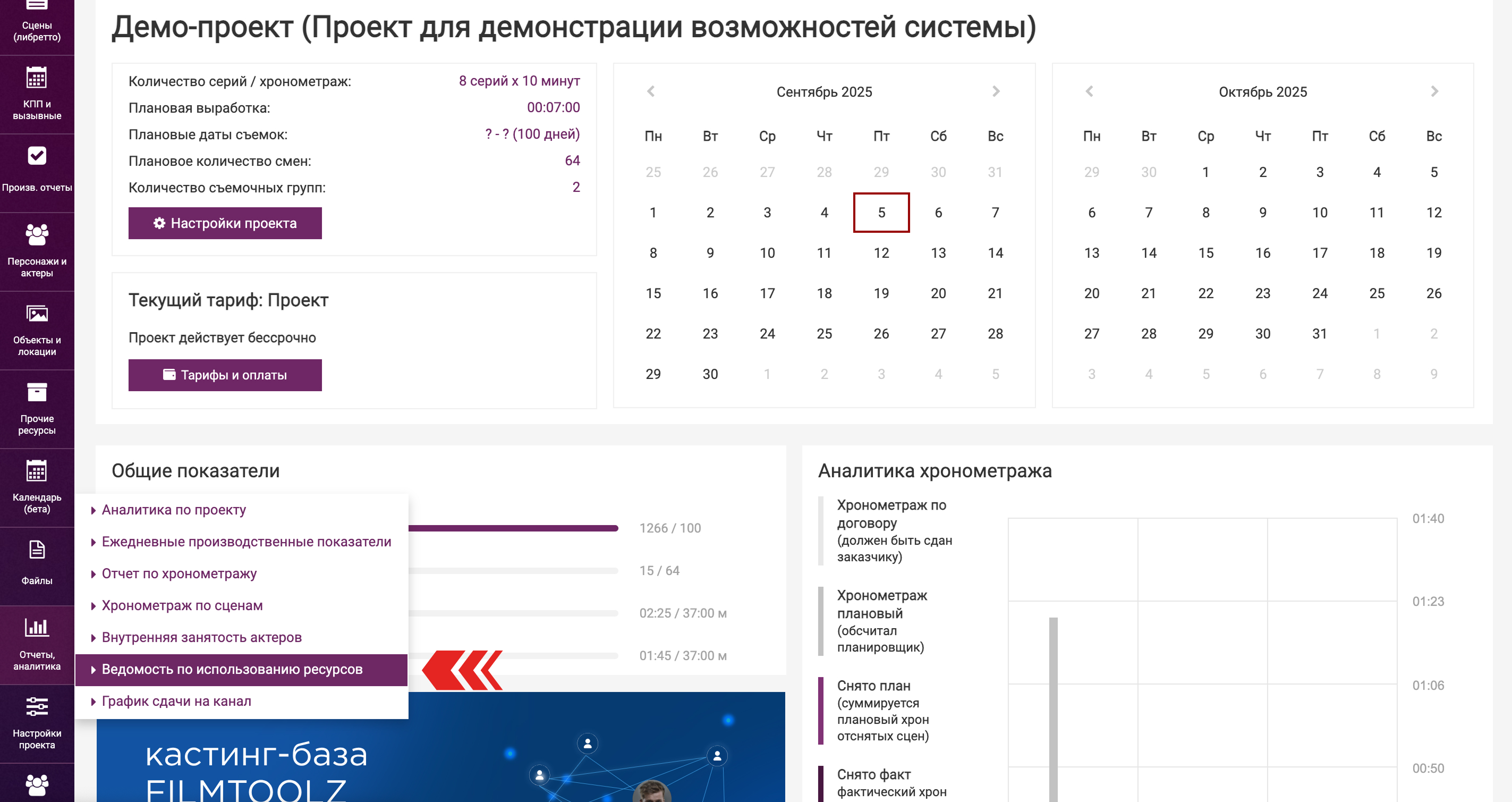The image size is (1512, 802).
Task: Open the кастинг-база FILMTOOLZ banner
Action: (441, 747)
